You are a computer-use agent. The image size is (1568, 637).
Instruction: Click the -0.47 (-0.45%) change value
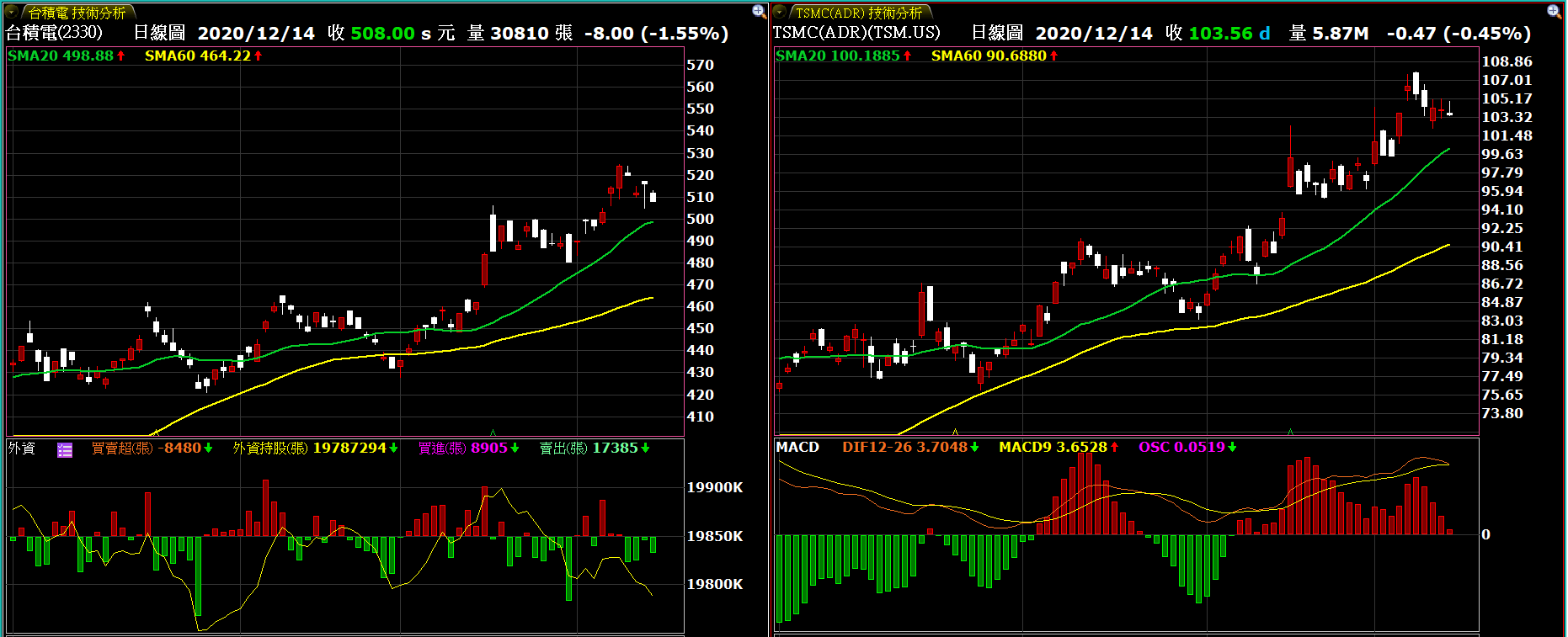(x=1459, y=33)
